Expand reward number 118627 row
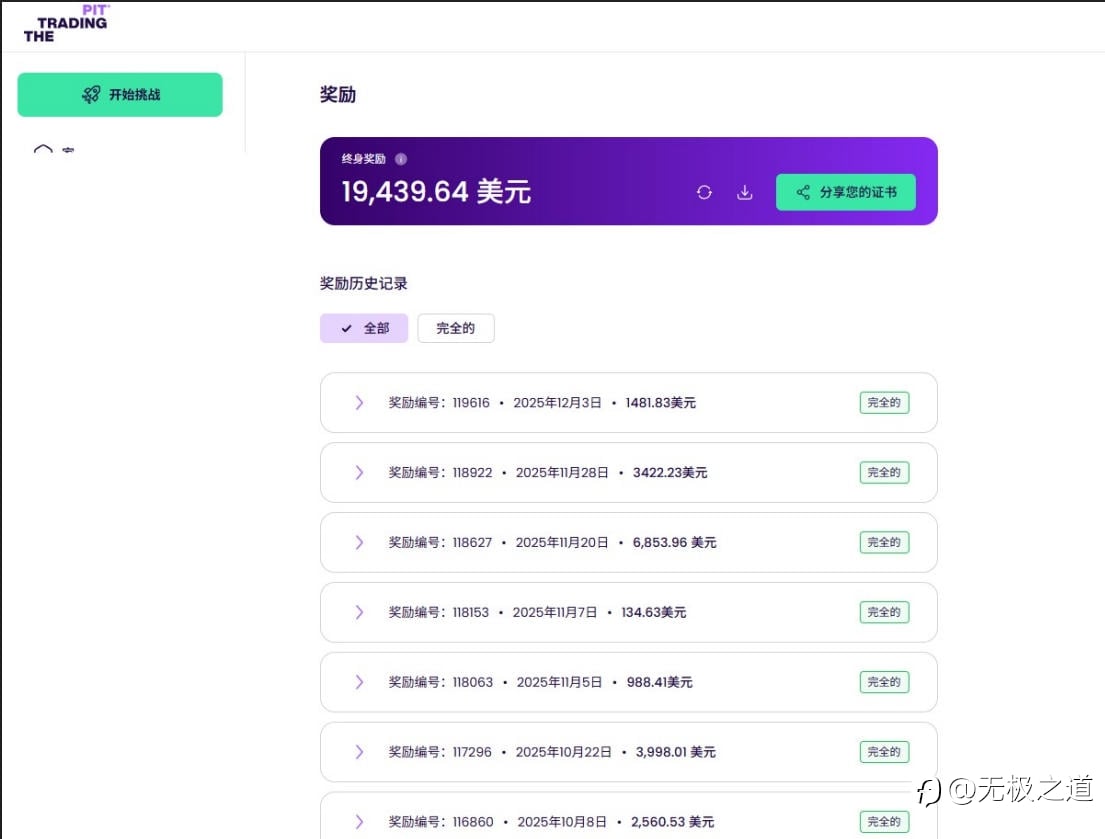 [x=359, y=543]
